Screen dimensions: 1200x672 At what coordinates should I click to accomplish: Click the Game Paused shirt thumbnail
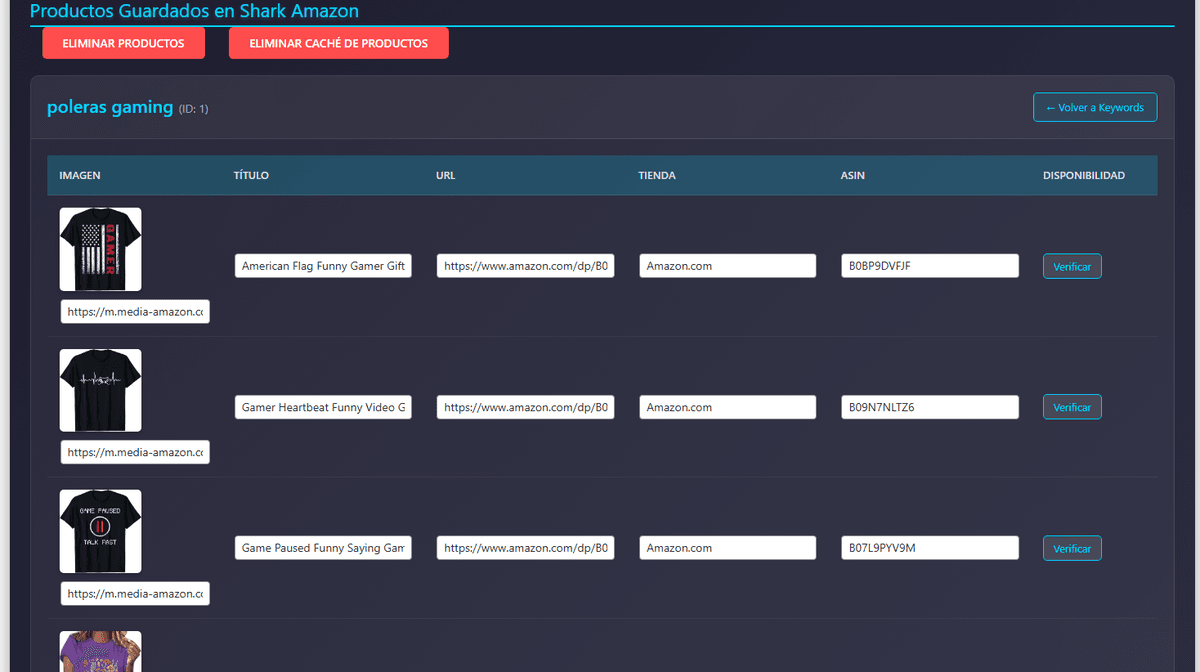100,531
